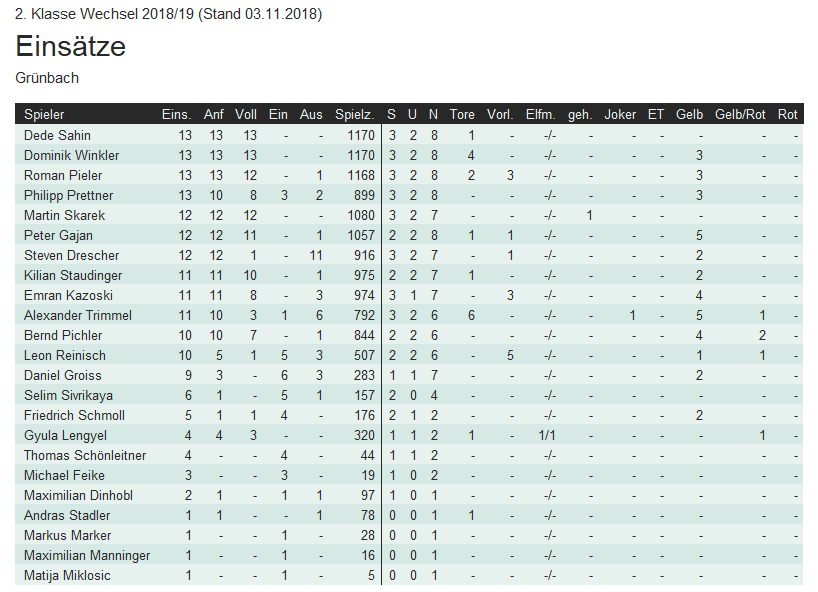Click the Vorl. column header
This screenshot has width=818, height=592.
[x=500, y=114]
